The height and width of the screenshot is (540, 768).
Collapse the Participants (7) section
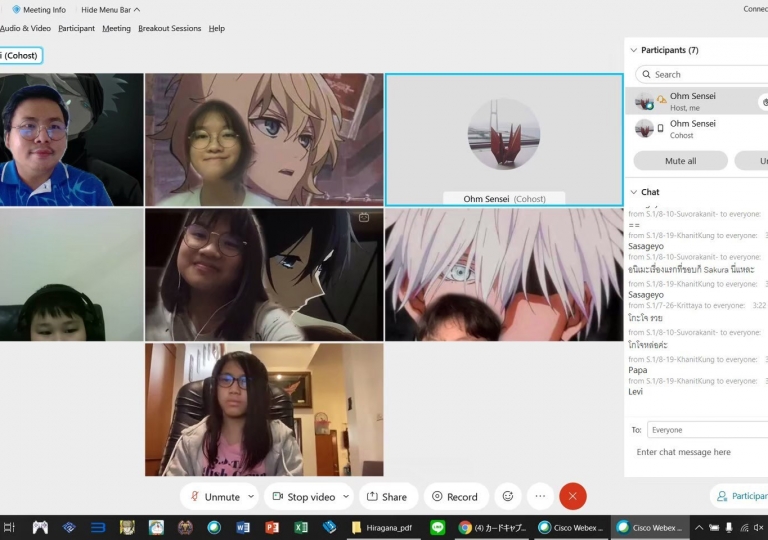coord(633,50)
